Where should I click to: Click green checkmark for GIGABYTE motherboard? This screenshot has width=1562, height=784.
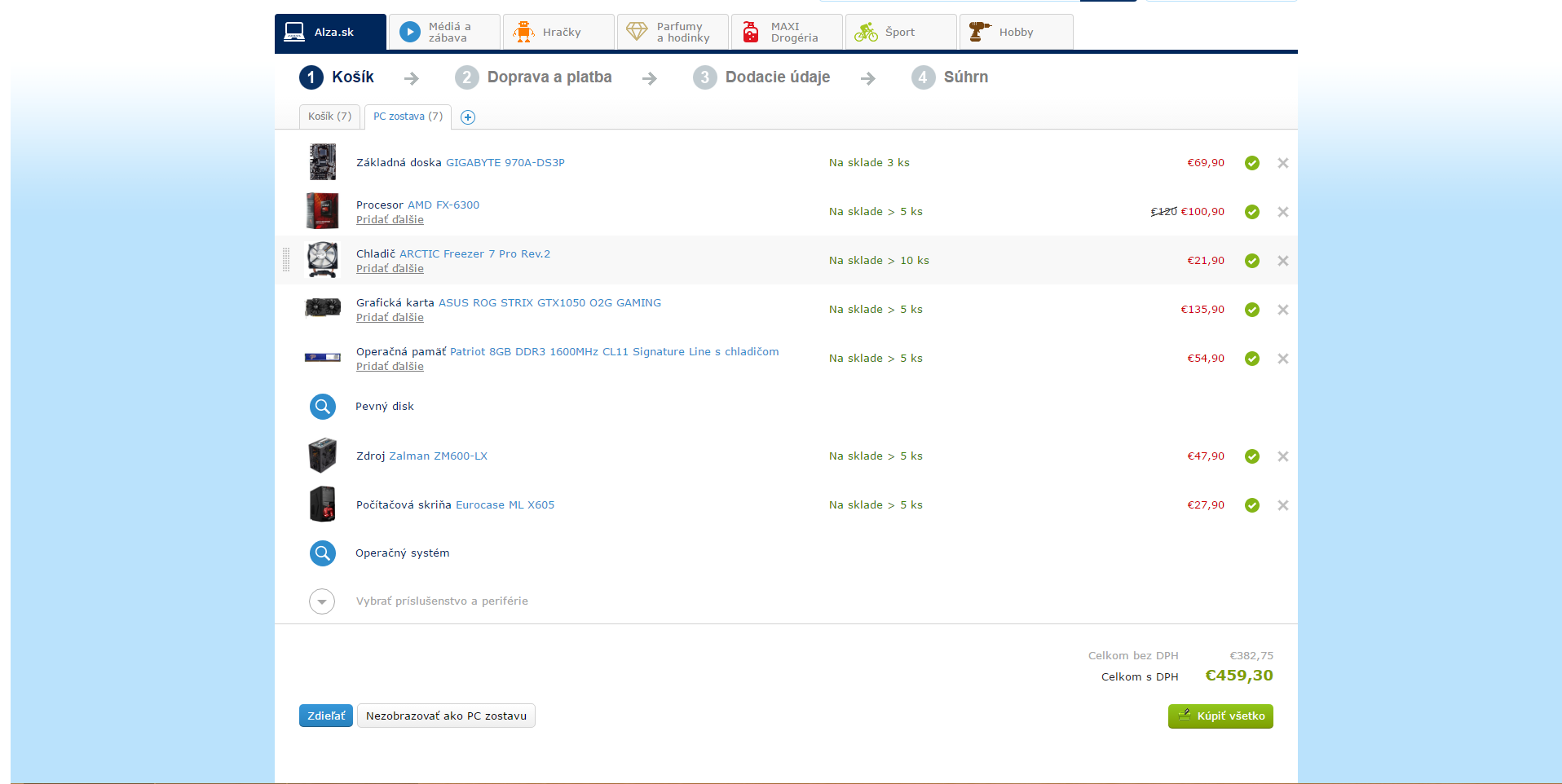point(1252,163)
